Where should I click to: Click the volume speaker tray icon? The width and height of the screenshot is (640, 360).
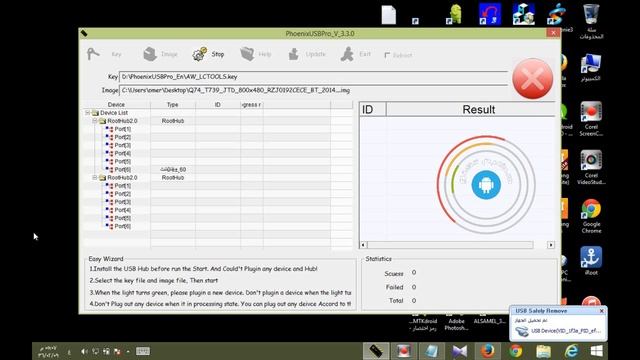coord(84,351)
